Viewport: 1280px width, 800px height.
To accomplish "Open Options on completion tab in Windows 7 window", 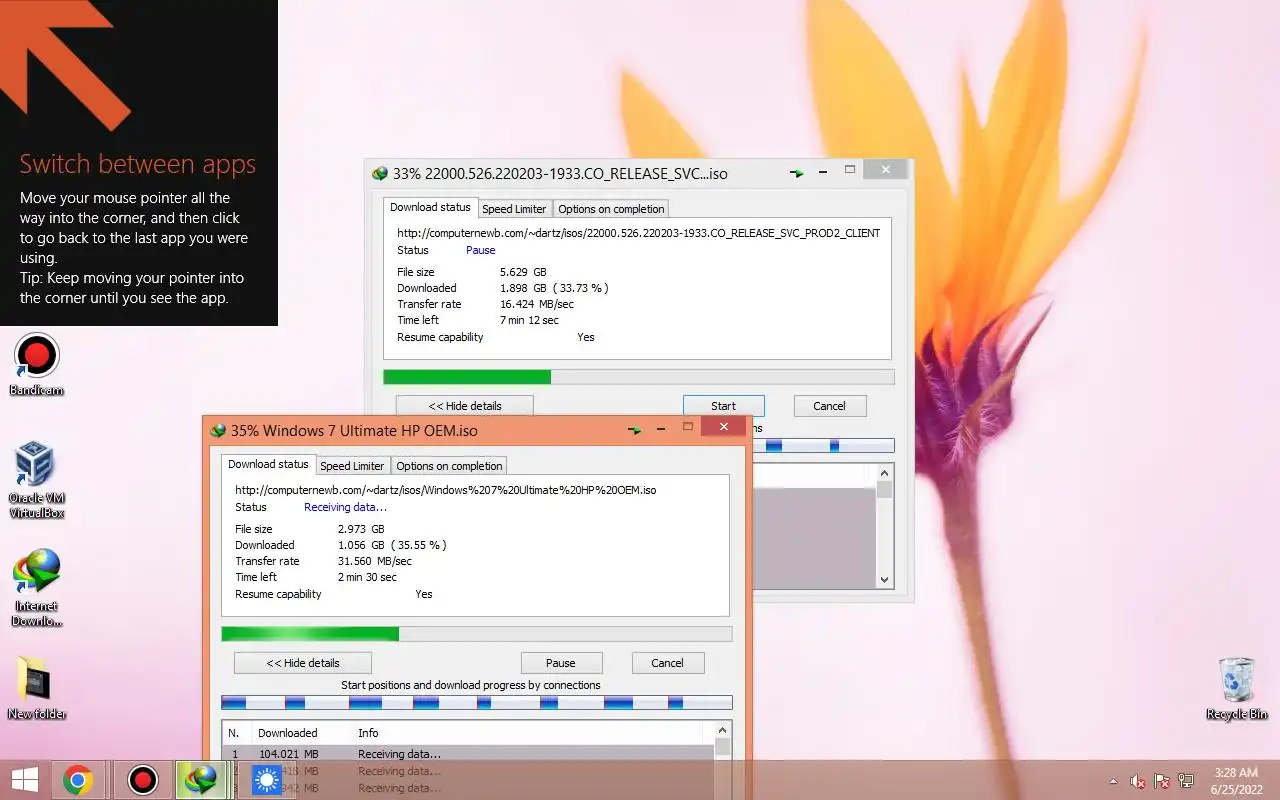I will click(449, 466).
